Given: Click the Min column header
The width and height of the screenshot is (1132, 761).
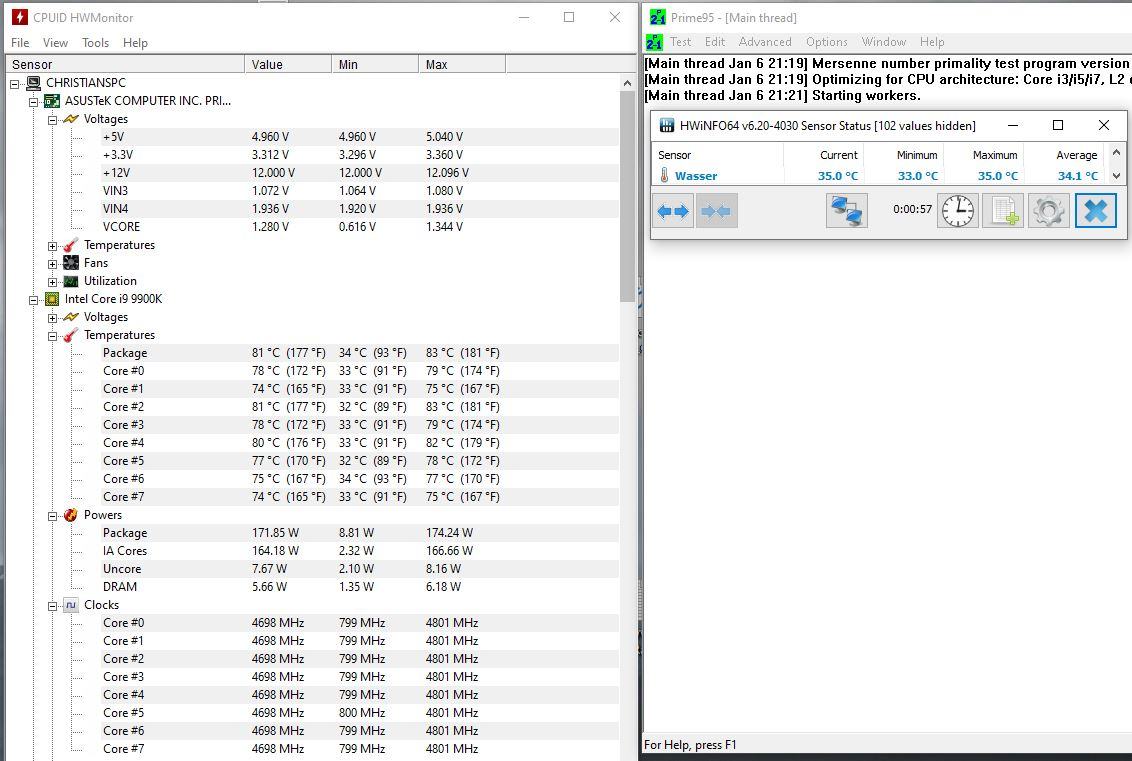Looking at the screenshot, I should 375,64.
